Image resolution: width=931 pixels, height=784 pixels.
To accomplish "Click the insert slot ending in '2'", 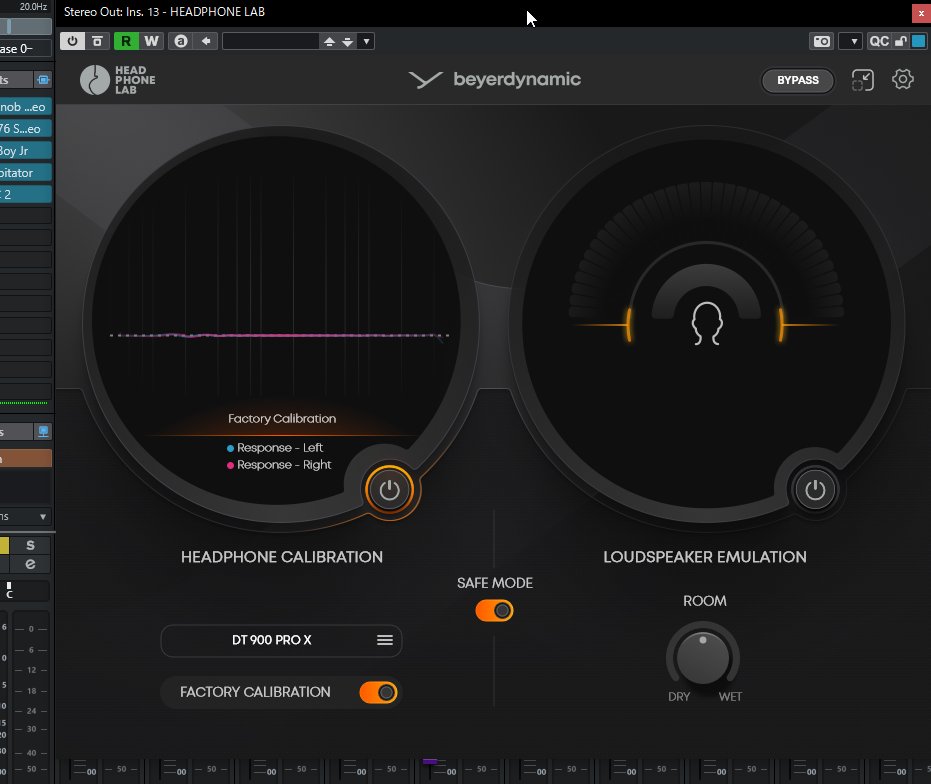I will [x=26, y=194].
